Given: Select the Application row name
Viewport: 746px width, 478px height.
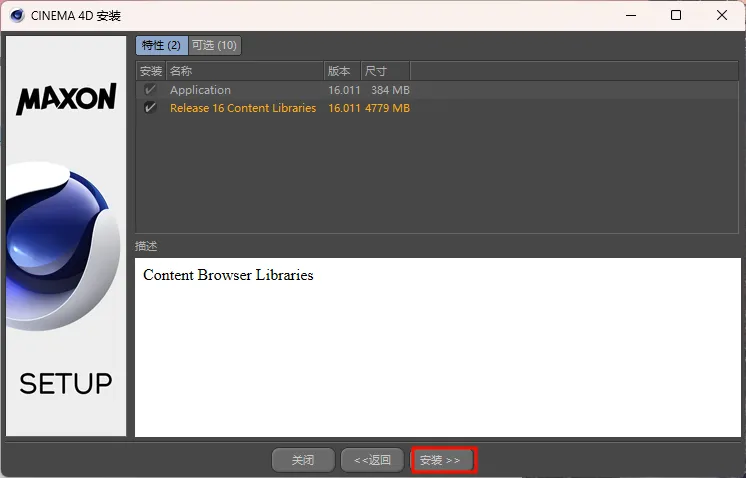Looking at the screenshot, I should coord(200,90).
